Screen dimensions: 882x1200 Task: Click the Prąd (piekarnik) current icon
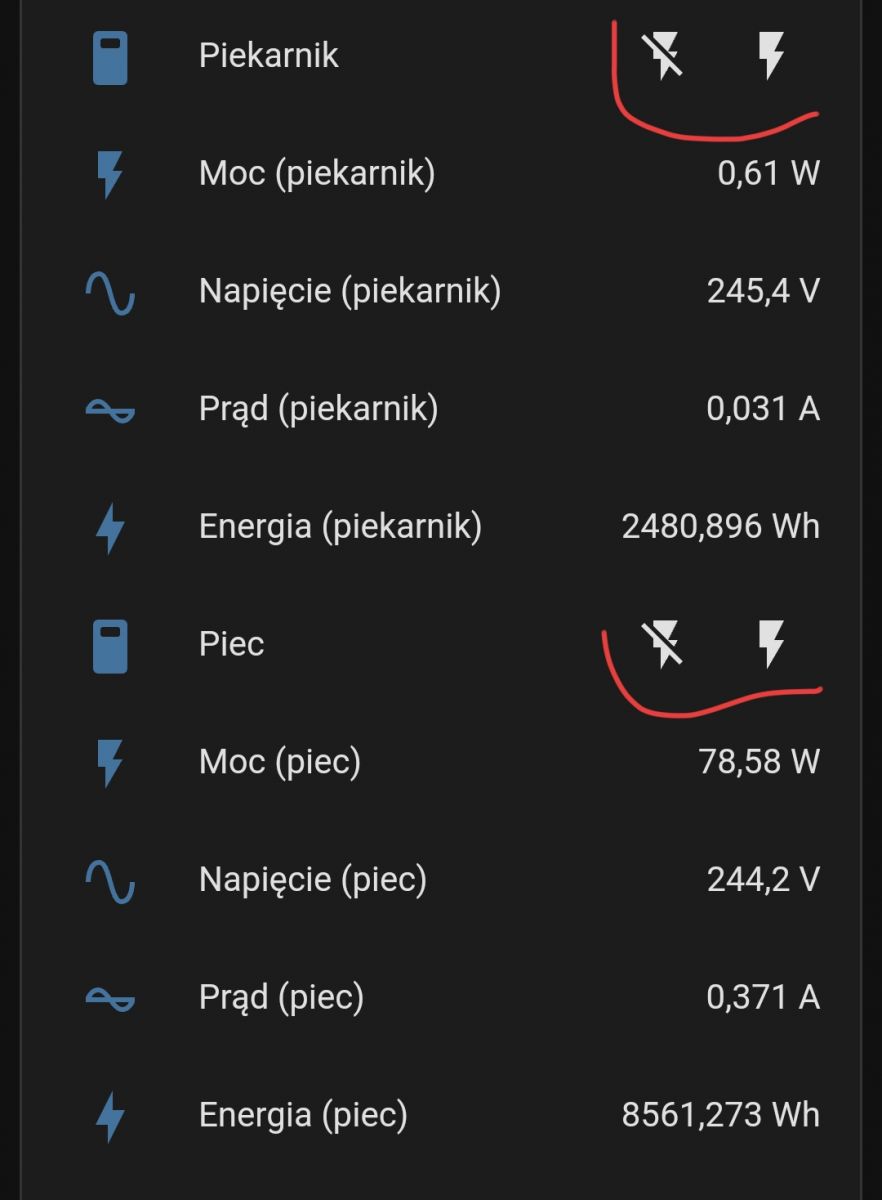point(110,410)
